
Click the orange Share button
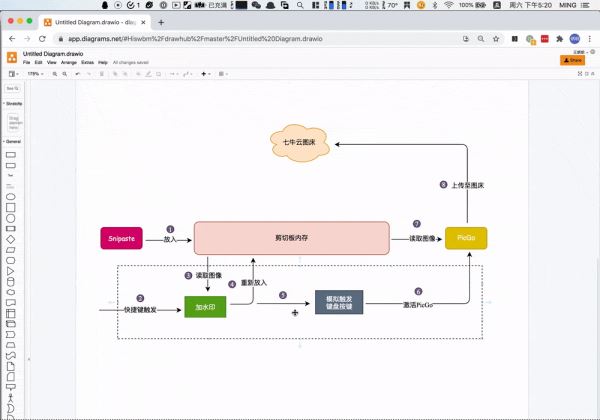pyautogui.click(x=572, y=60)
